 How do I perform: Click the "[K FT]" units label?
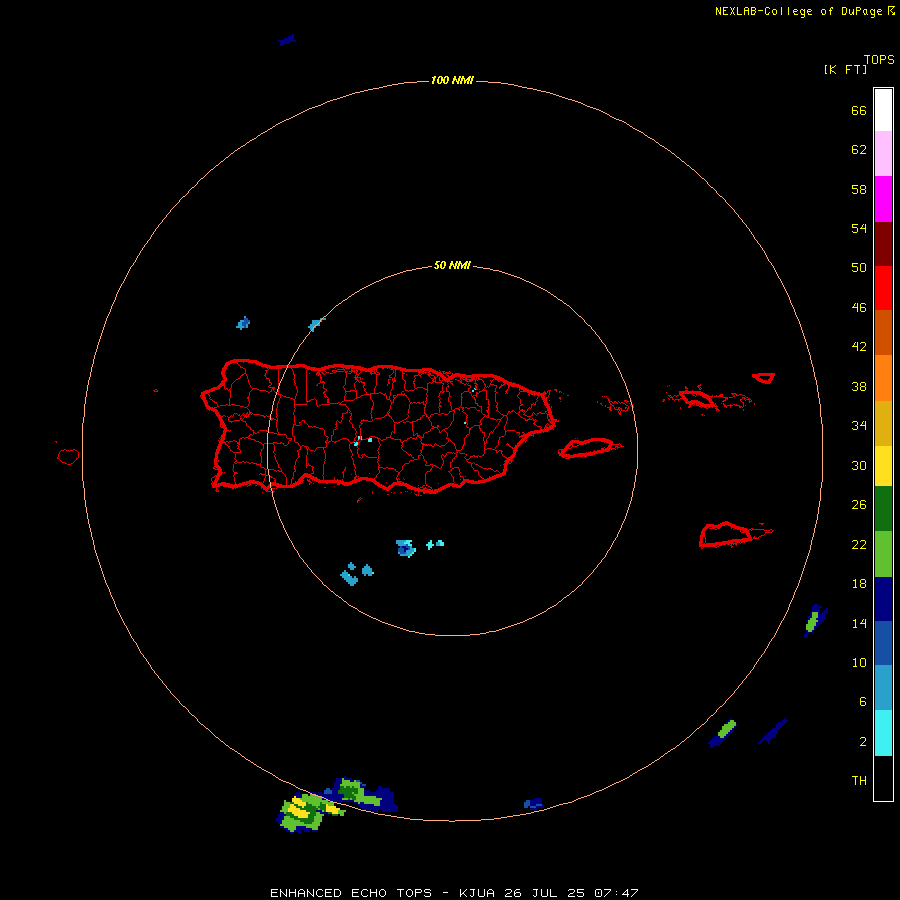(845, 69)
